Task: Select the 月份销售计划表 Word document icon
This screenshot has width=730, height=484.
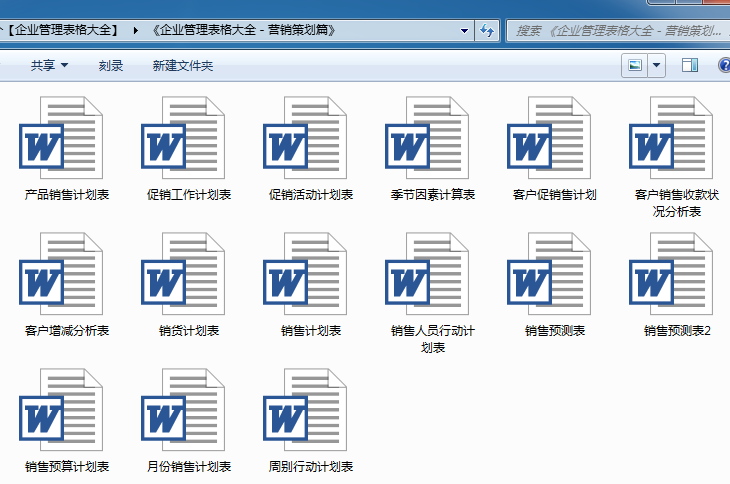Action: [x=183, y=410]
